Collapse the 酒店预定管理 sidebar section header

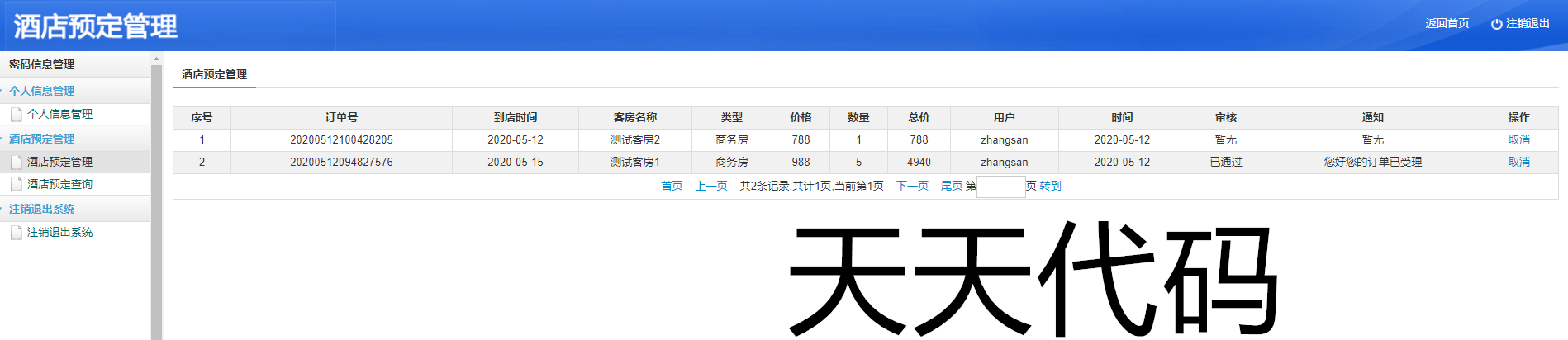pyautogui.click(x=41, y=139)
